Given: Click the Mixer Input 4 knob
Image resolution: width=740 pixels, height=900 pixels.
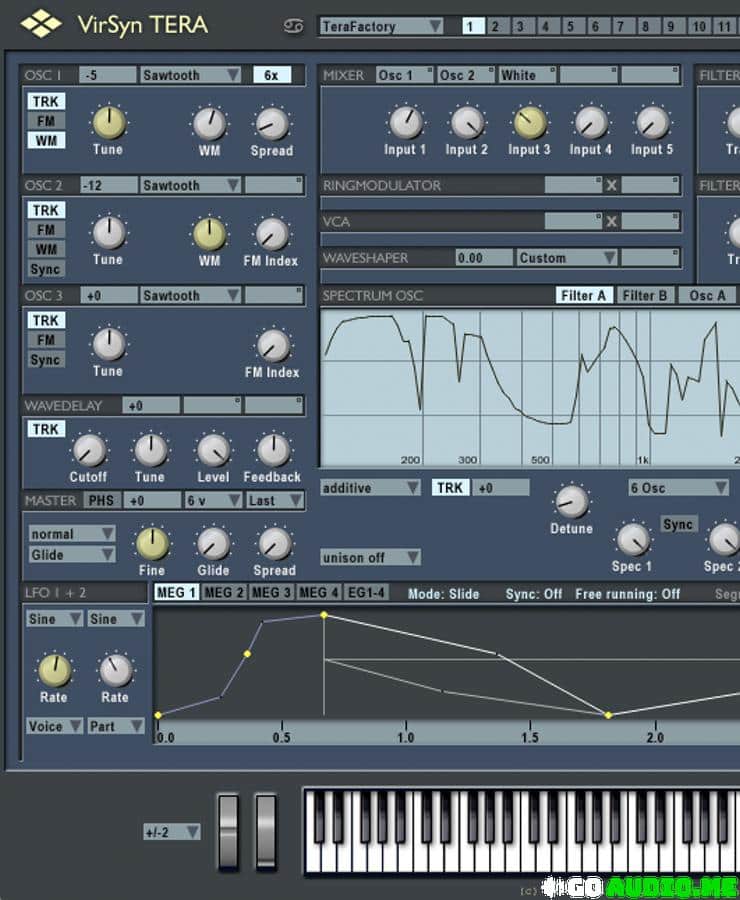Looking at the screenshot, I should point(591,122).
